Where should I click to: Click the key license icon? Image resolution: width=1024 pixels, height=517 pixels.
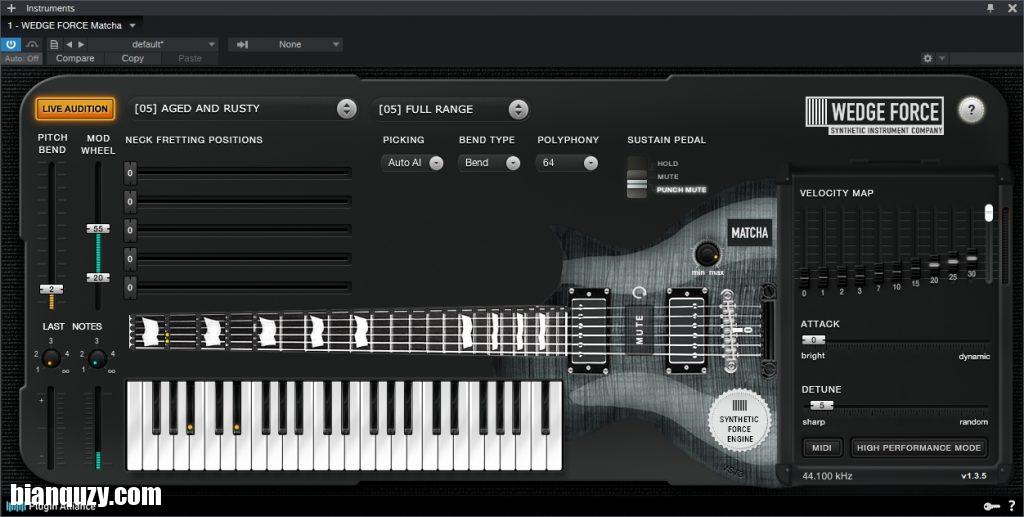click(990, 506)
